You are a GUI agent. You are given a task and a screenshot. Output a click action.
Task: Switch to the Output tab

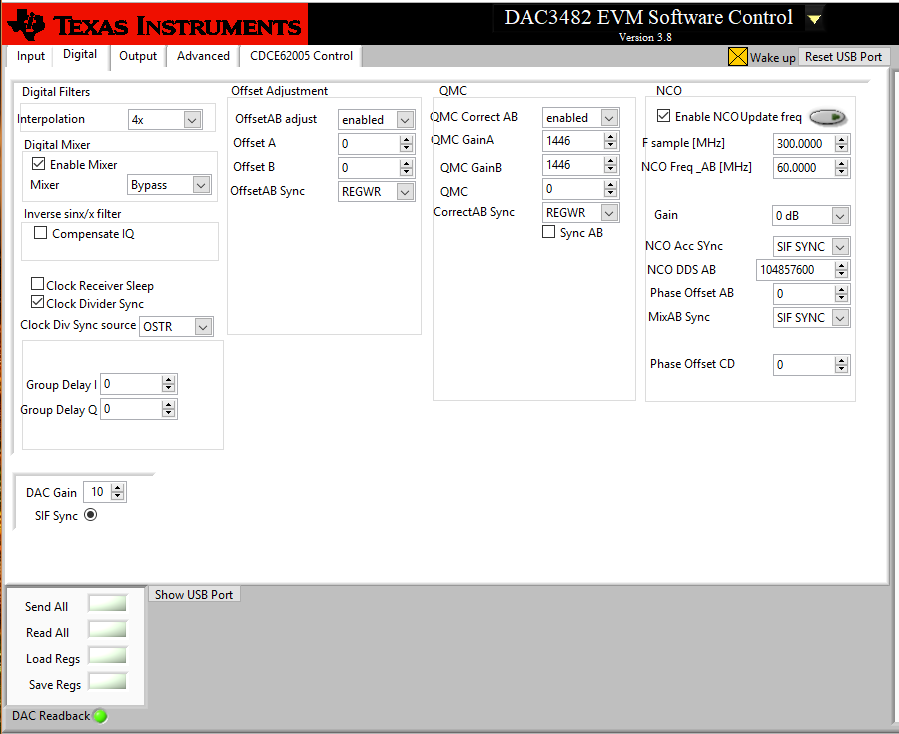(x=138, y=56)
